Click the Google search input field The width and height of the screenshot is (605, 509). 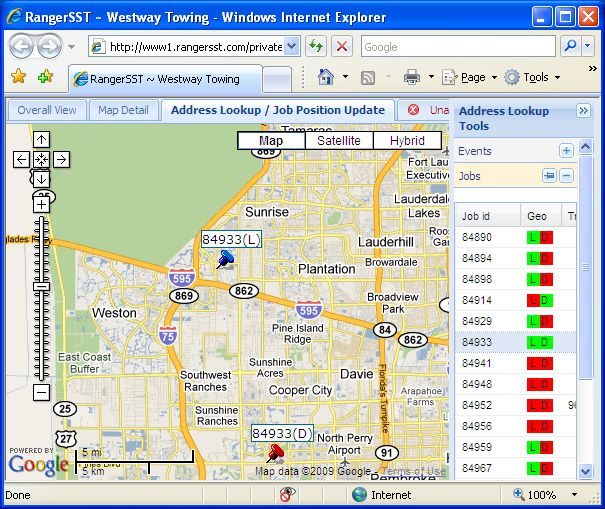pos(456,47)
